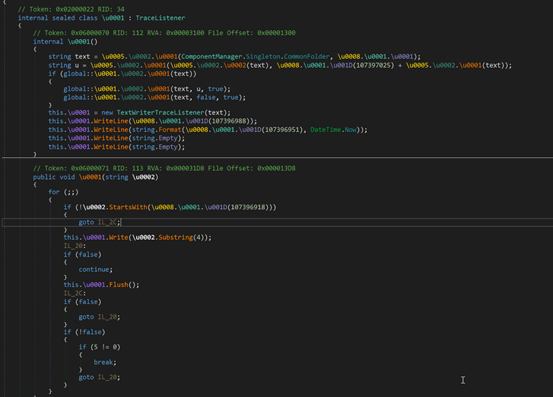This screenshot has width=553, height=397.
Task: Click the continue keyword
Action: click(x=94, y=269)
